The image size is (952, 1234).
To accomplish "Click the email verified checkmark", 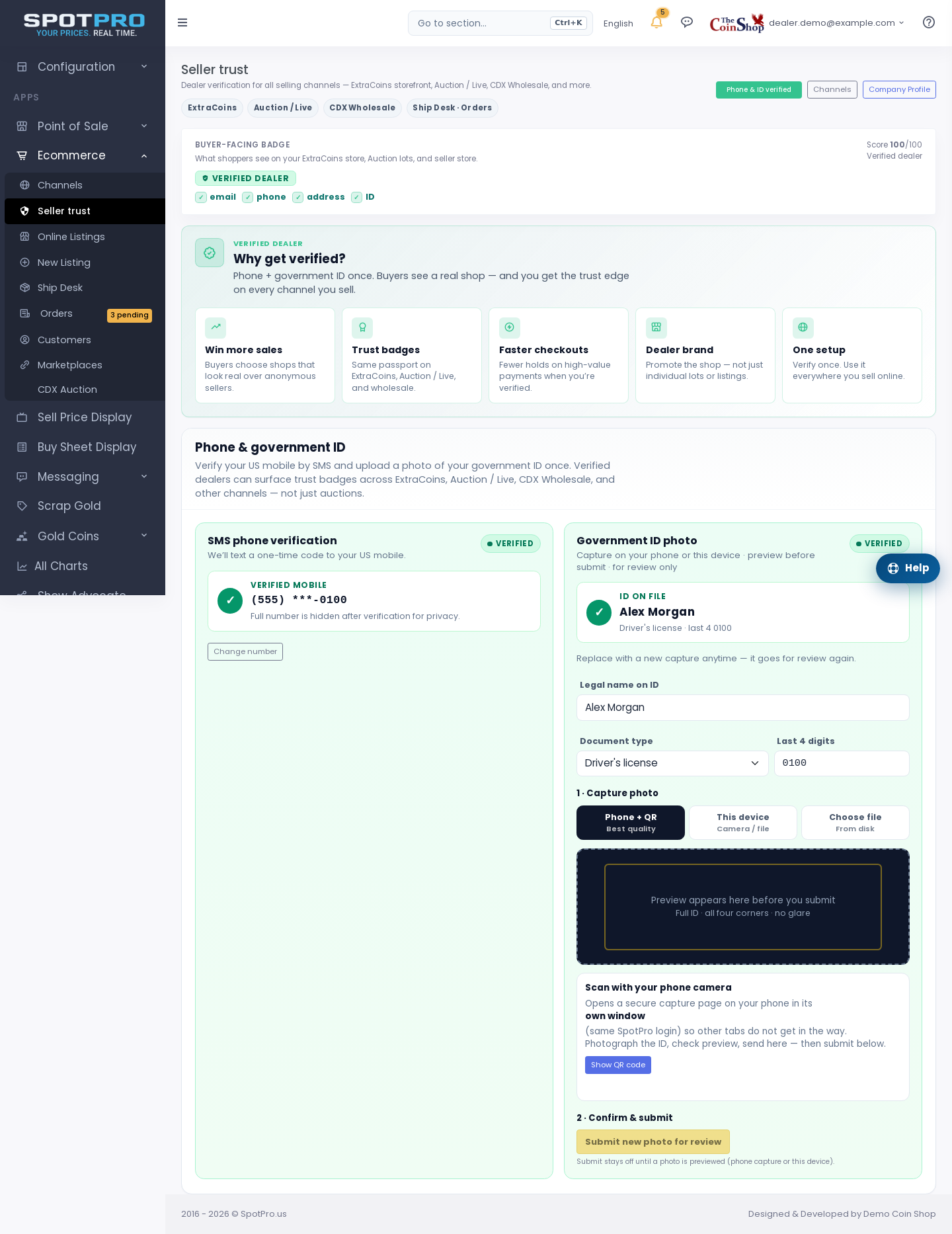I will coord(201,197).
